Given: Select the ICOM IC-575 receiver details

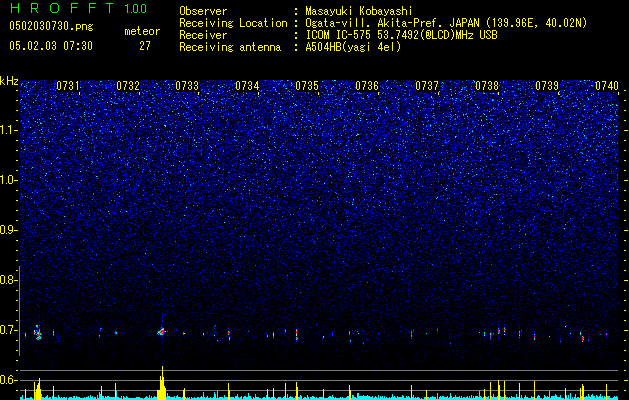Looking at the screenshot, I should [x=401, y=35].
